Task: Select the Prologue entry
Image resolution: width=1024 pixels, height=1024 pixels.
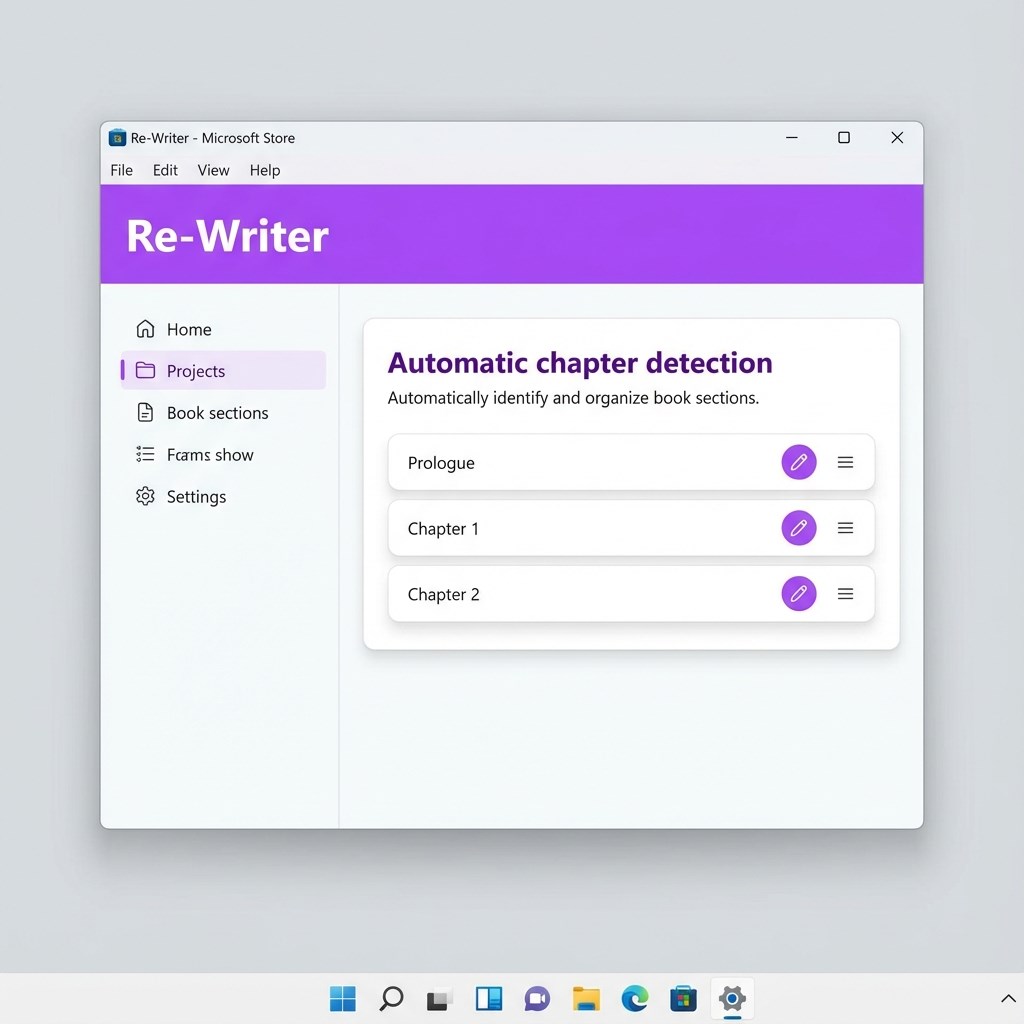Action: (440, 462)
